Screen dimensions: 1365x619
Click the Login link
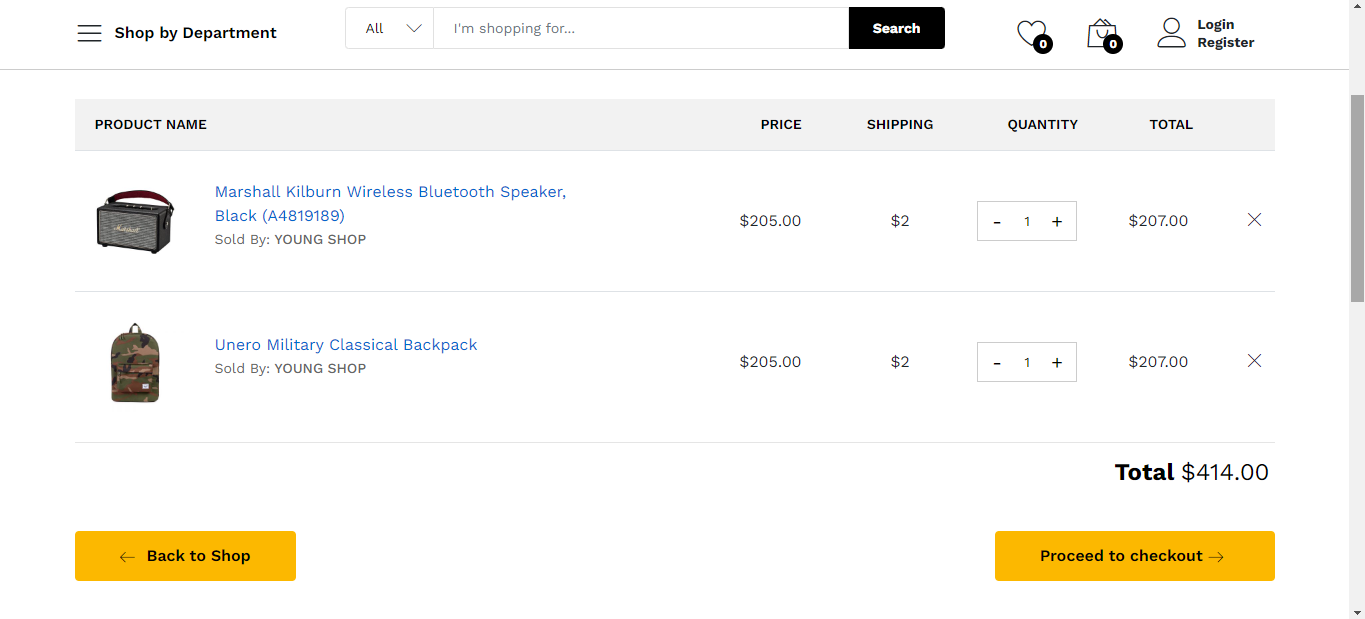pos(1215,24)
